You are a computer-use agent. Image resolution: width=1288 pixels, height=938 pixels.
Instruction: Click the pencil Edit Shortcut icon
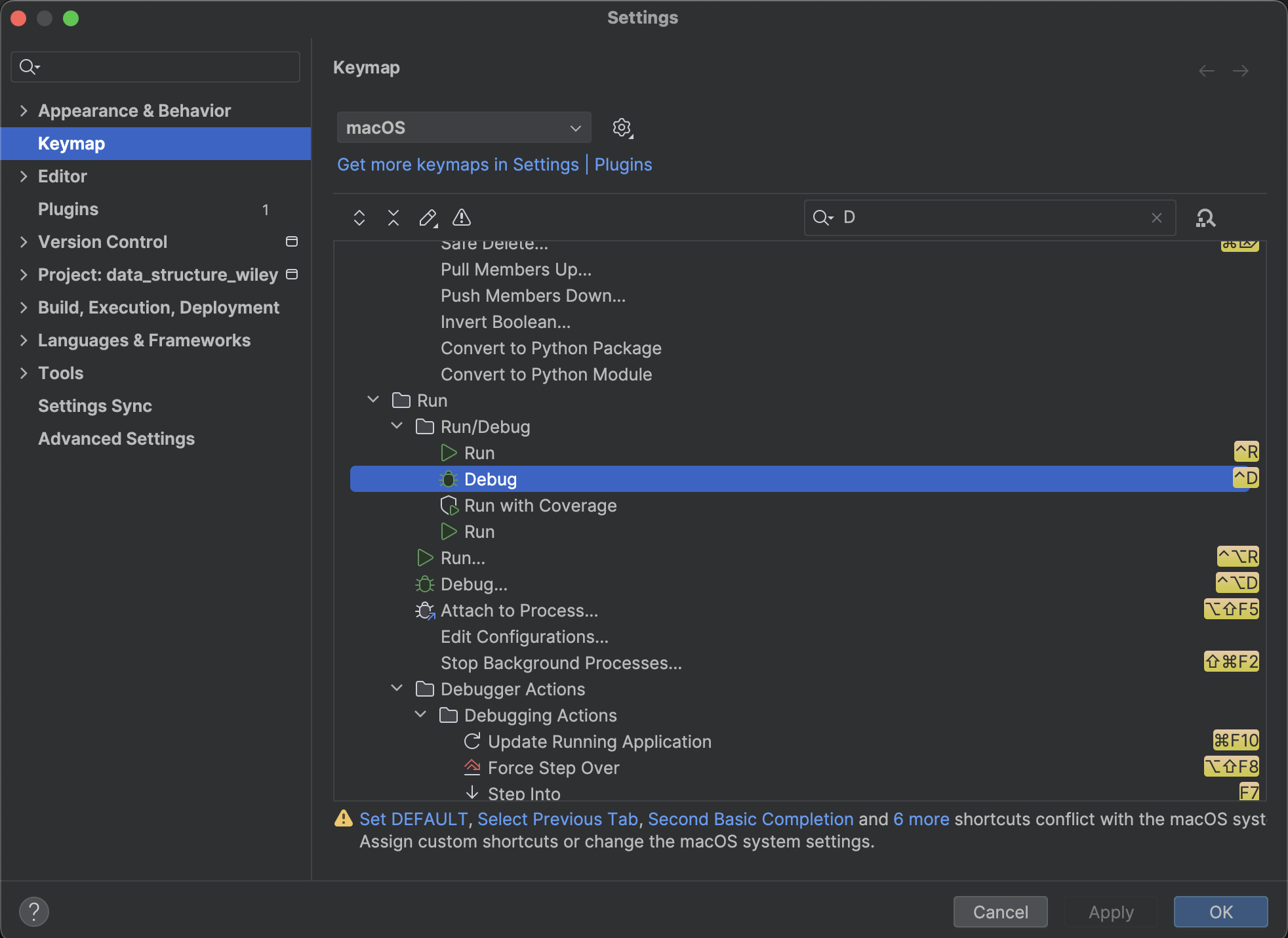(x=428, y=218)
